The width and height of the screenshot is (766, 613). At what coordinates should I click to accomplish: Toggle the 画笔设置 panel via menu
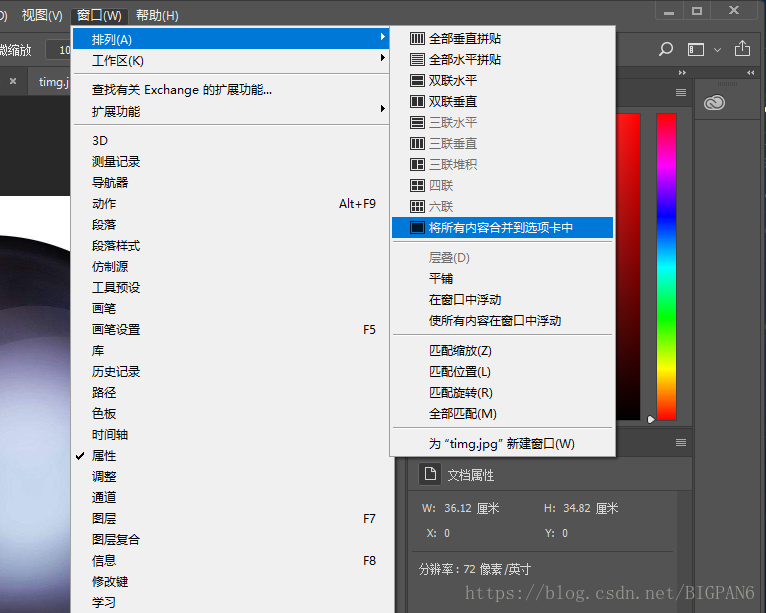pyautogui.click(x=233, y=330)
